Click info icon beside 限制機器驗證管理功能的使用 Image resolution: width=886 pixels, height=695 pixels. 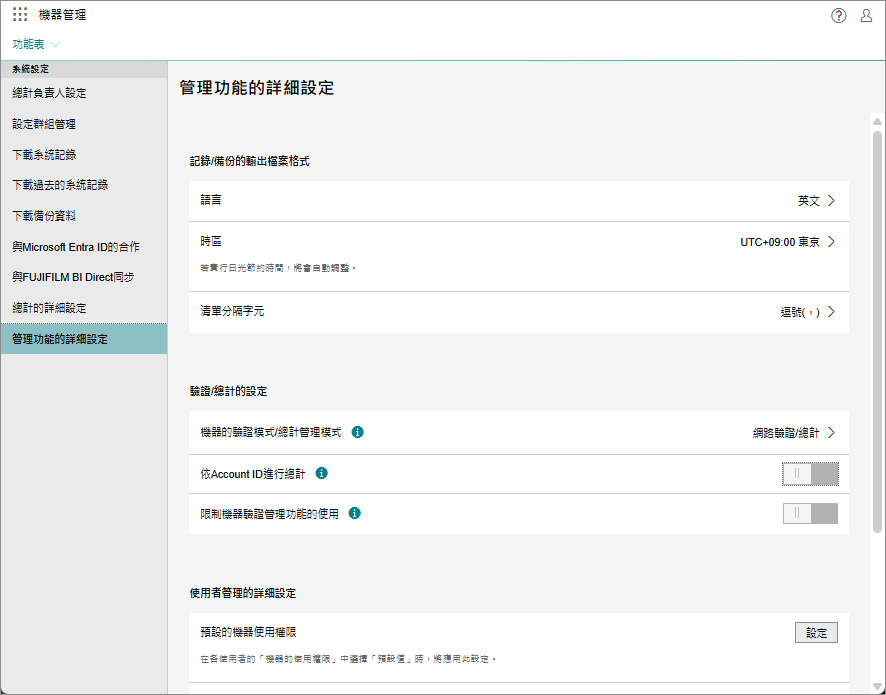tap(354, 513)
